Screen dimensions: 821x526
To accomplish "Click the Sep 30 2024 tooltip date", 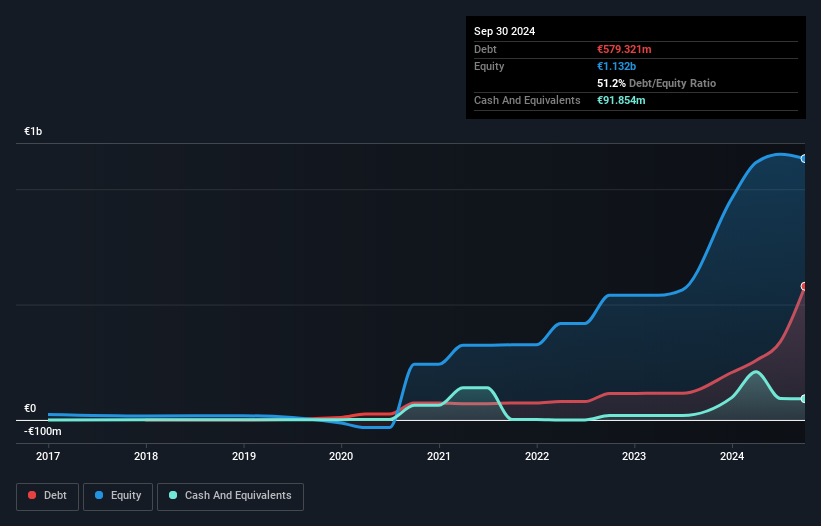I will click(504, 31).
